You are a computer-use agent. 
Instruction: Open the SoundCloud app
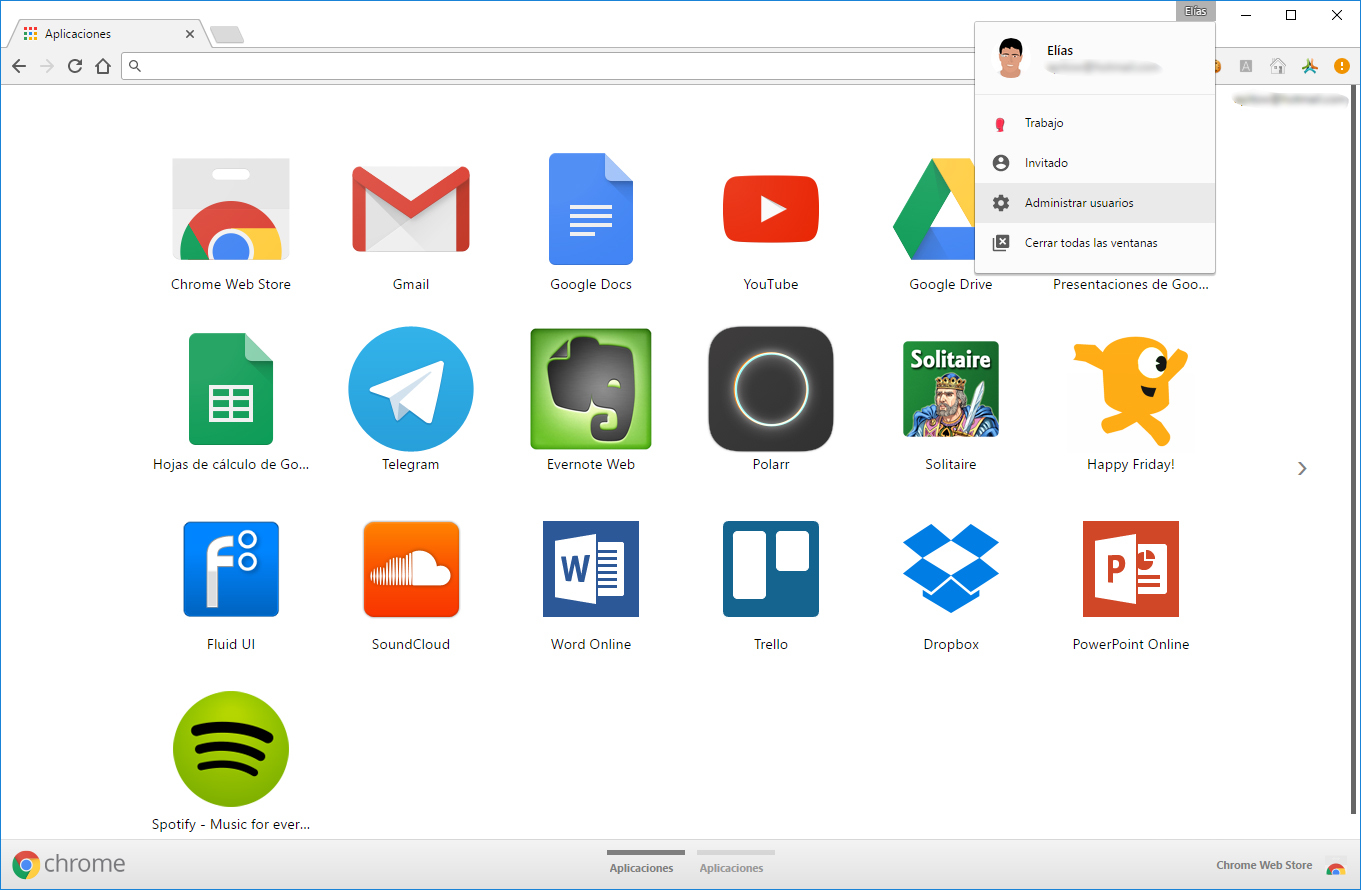click(x=410, y=569)
